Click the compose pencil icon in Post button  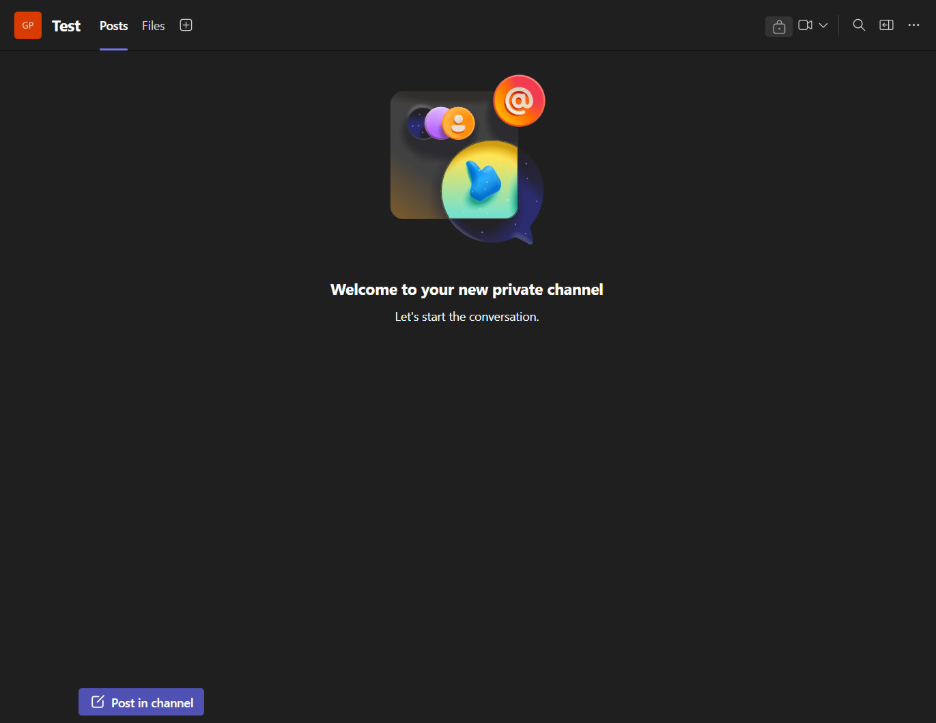[x=98, y=702]
